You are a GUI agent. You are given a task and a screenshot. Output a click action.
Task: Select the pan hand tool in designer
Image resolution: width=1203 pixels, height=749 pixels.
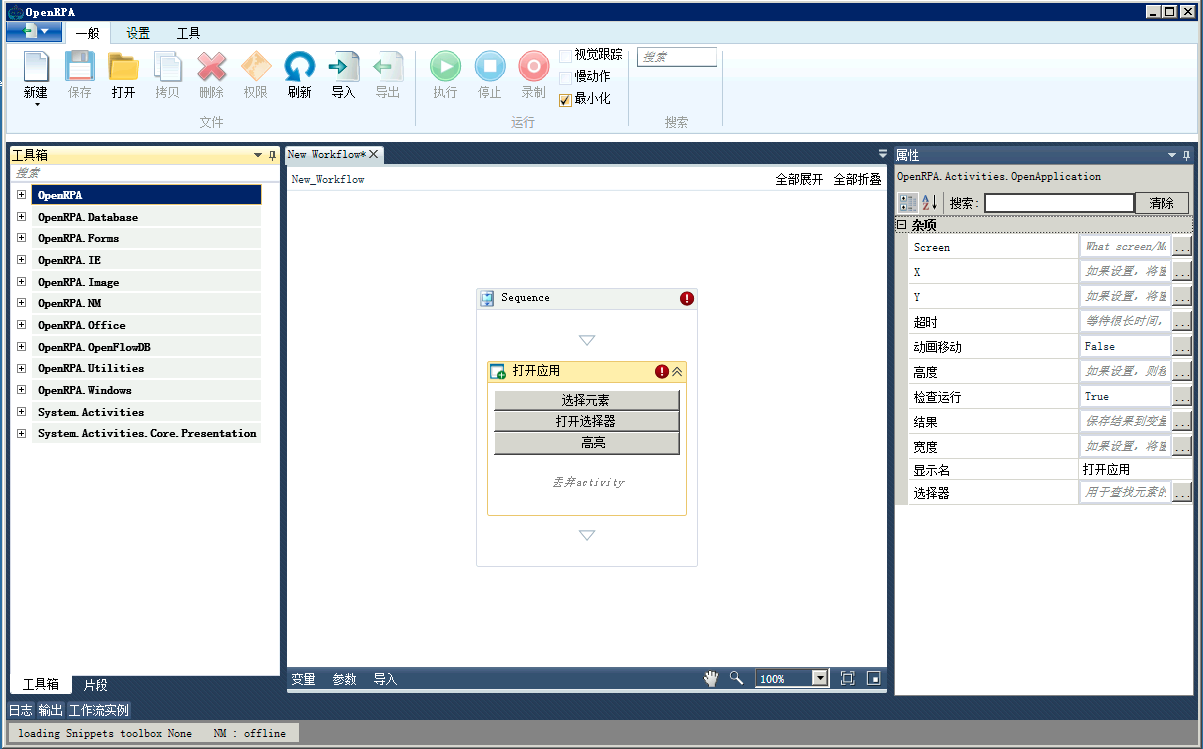(x=711, y=678)
